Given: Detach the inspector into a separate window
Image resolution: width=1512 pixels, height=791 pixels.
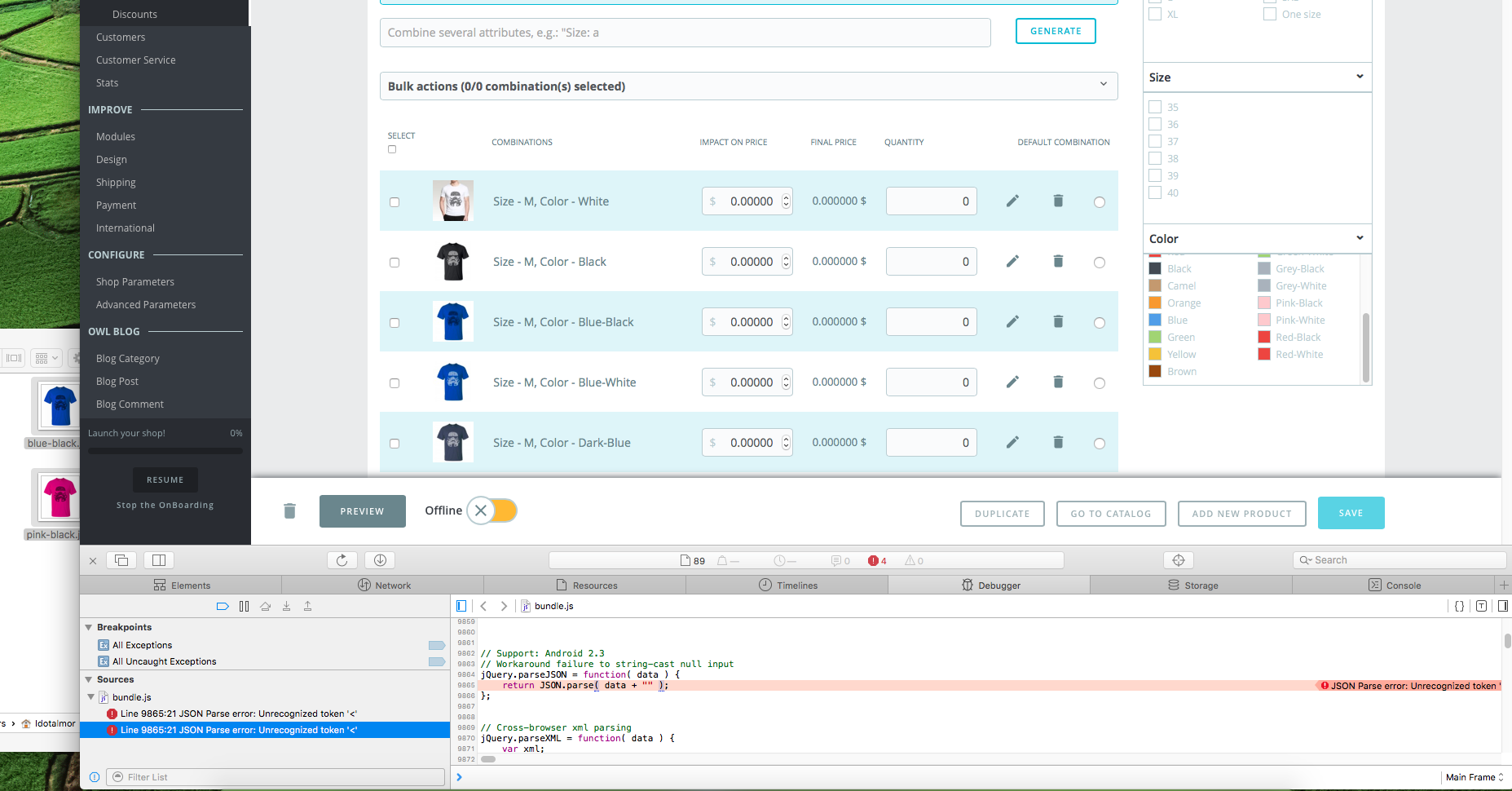Looking at the screenshot, I should click(121, 560).
